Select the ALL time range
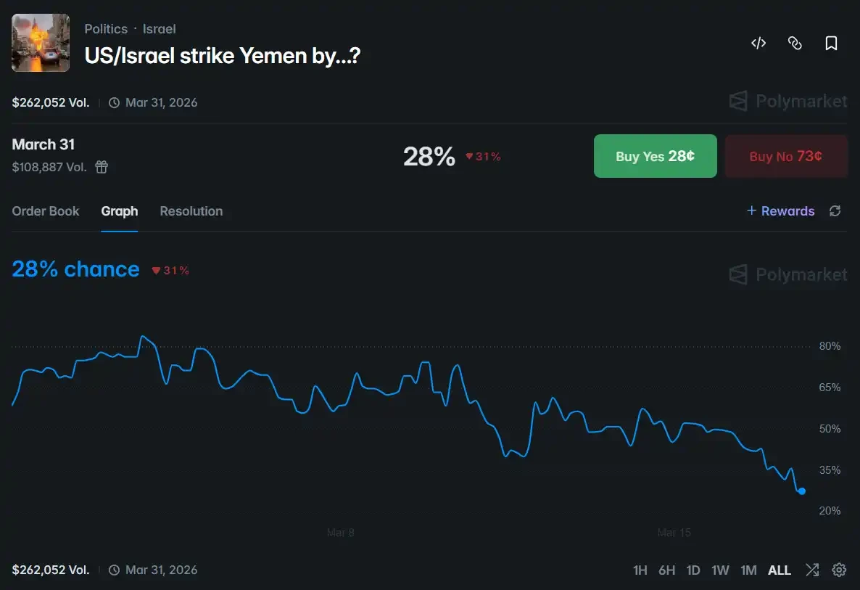Image resolution: width=860 pixels, height=590 pixels. point(779,570)
